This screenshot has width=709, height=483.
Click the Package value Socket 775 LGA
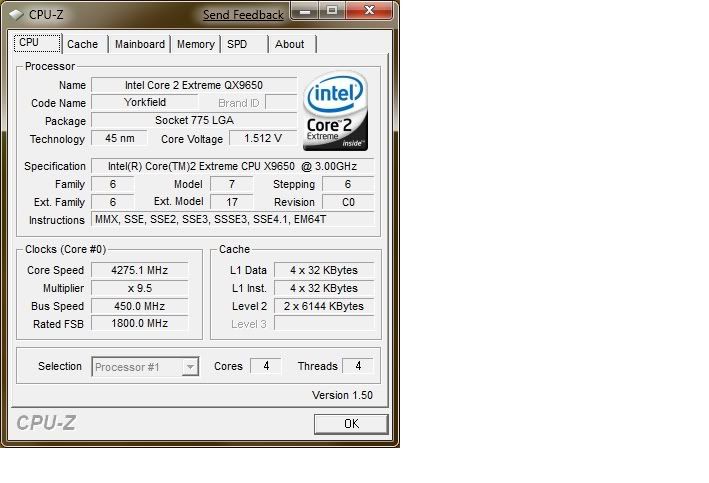194,120
